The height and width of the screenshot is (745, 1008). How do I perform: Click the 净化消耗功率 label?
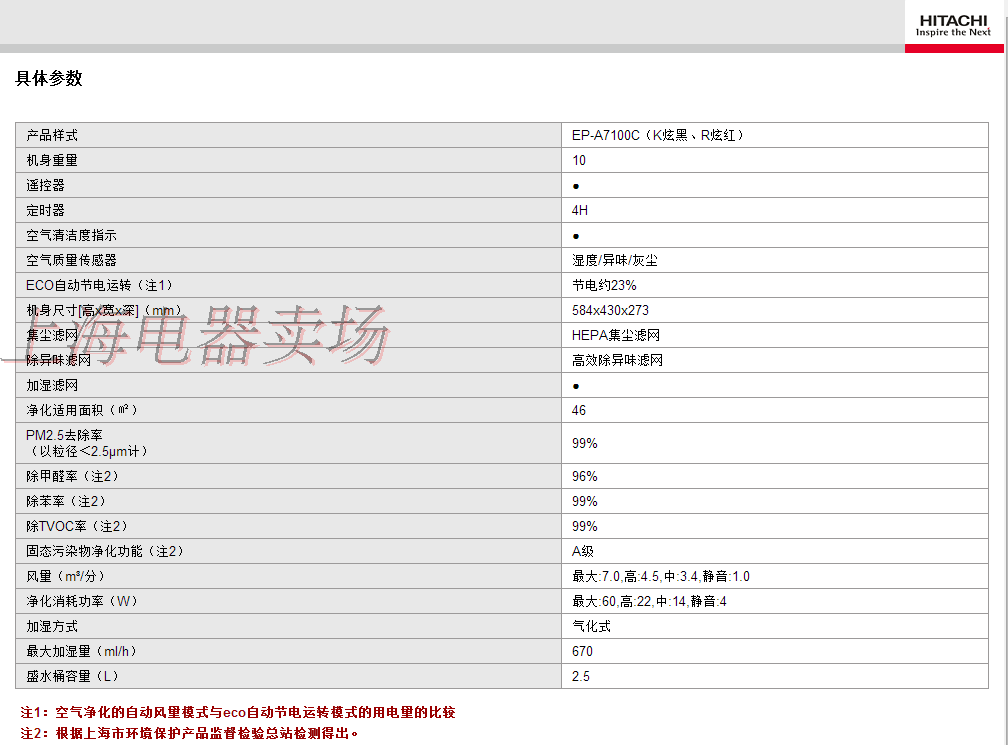point(82,601)
